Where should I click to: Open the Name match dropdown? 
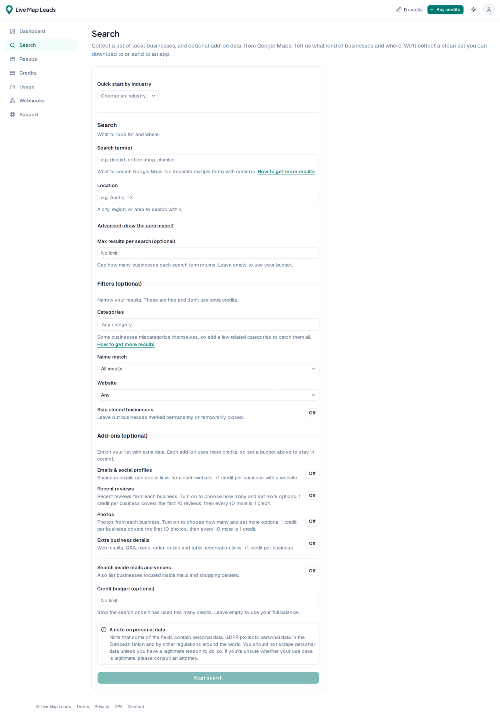pyautogui.click(x=208, y=369)
